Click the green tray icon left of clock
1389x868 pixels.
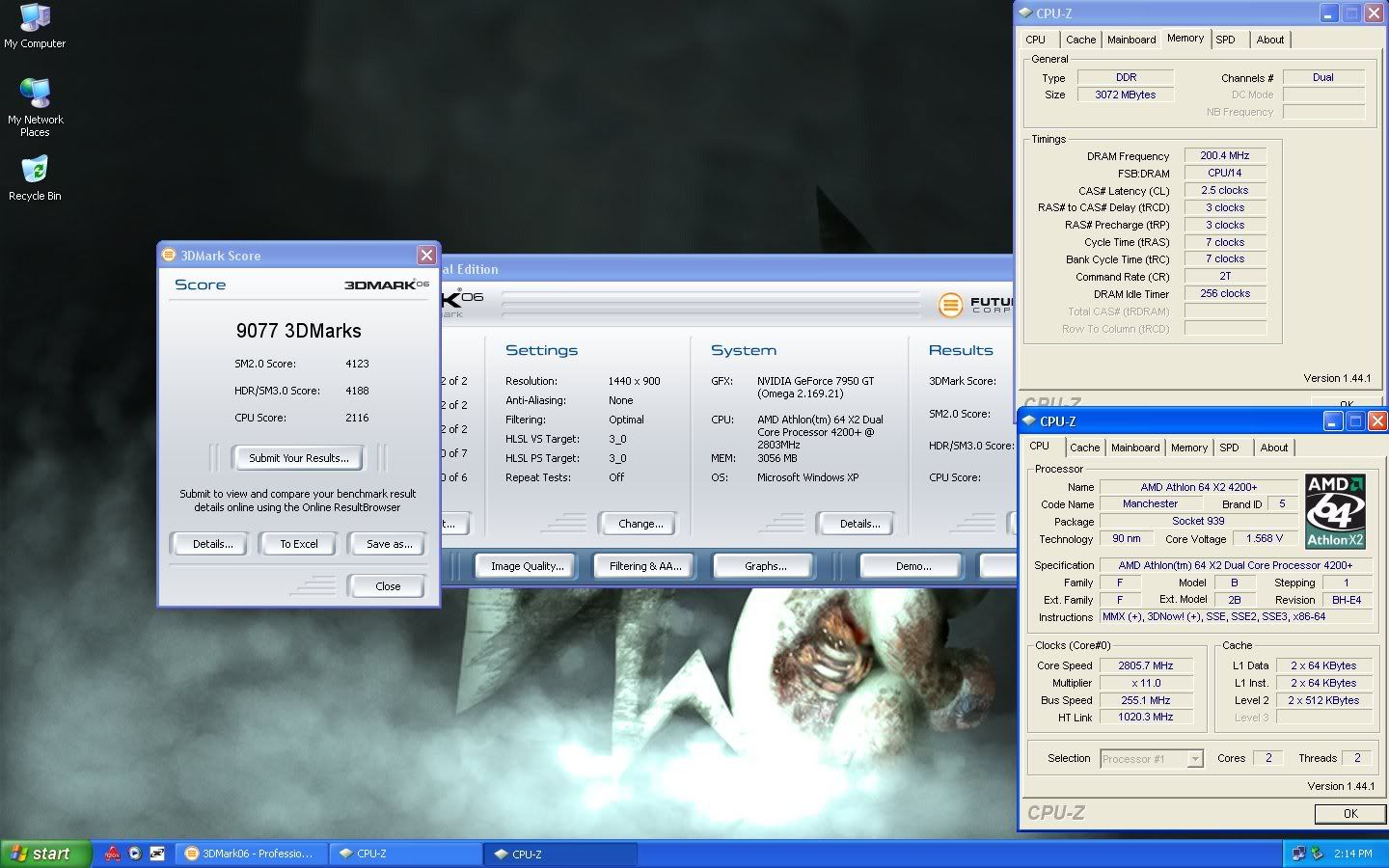click(1317, 854)
